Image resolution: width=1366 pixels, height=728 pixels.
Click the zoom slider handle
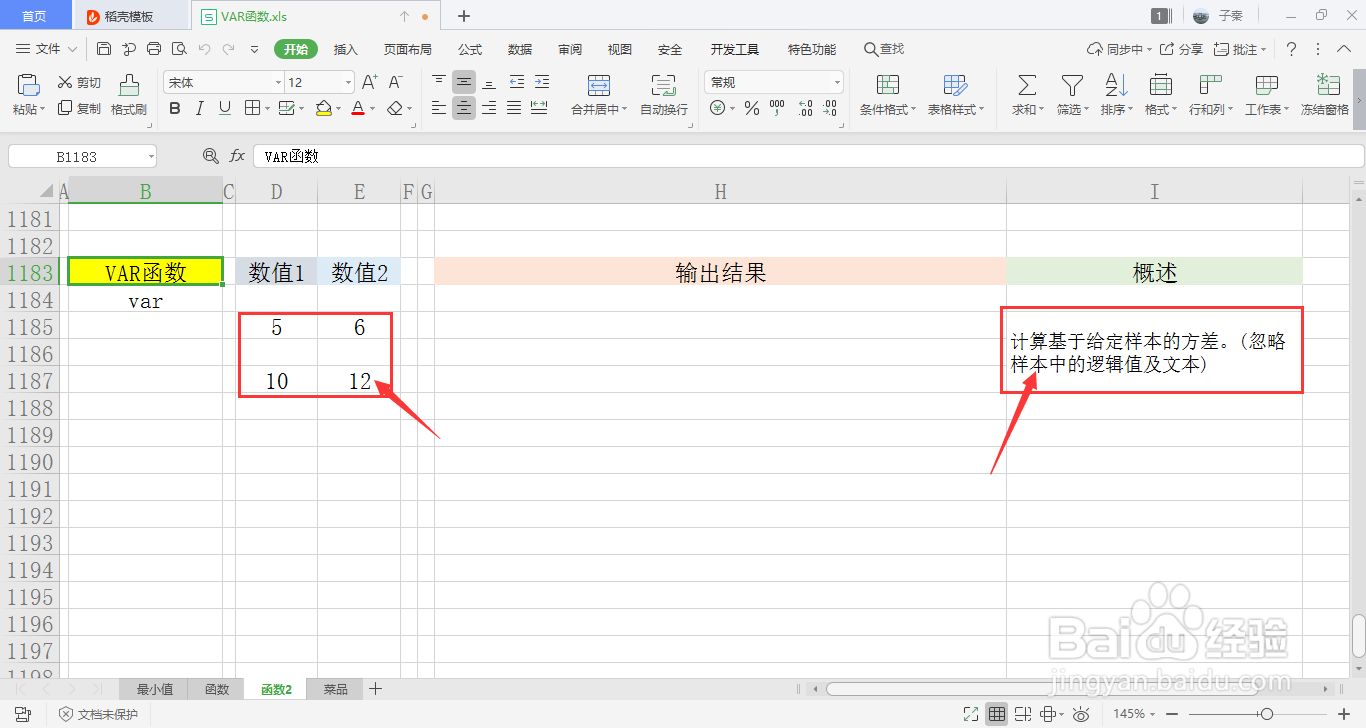tap(1266, 714)
